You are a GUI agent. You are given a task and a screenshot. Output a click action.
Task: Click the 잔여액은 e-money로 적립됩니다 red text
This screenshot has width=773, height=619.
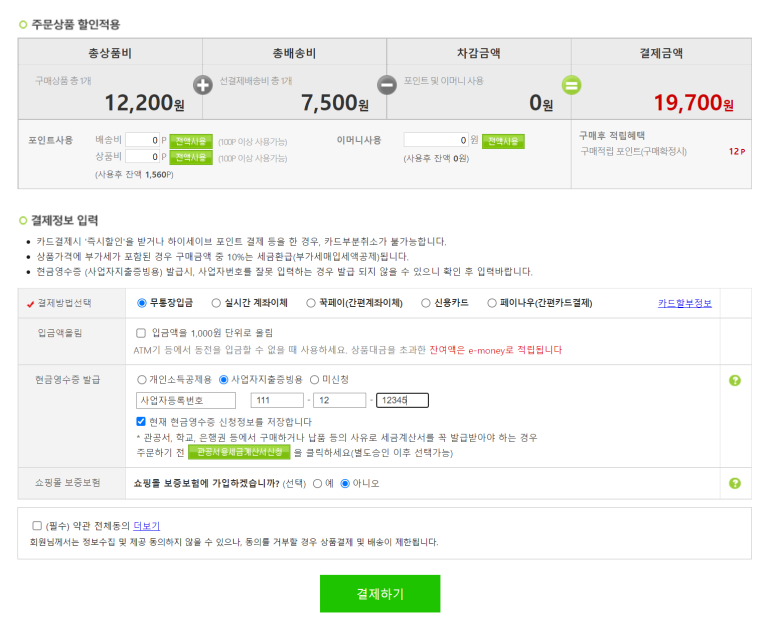coord(495,350)
